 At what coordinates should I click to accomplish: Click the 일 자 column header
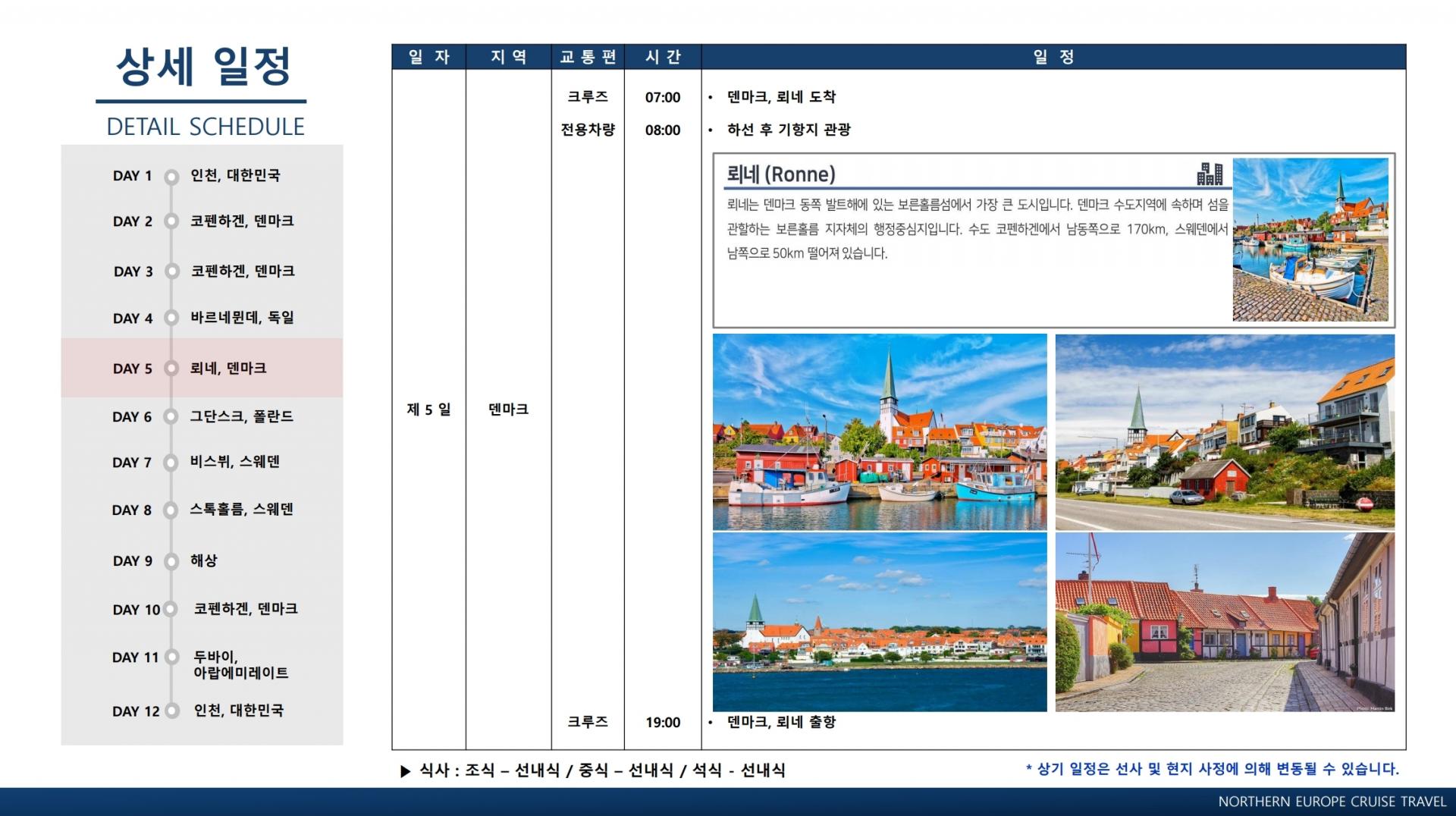tap(428, 57)
